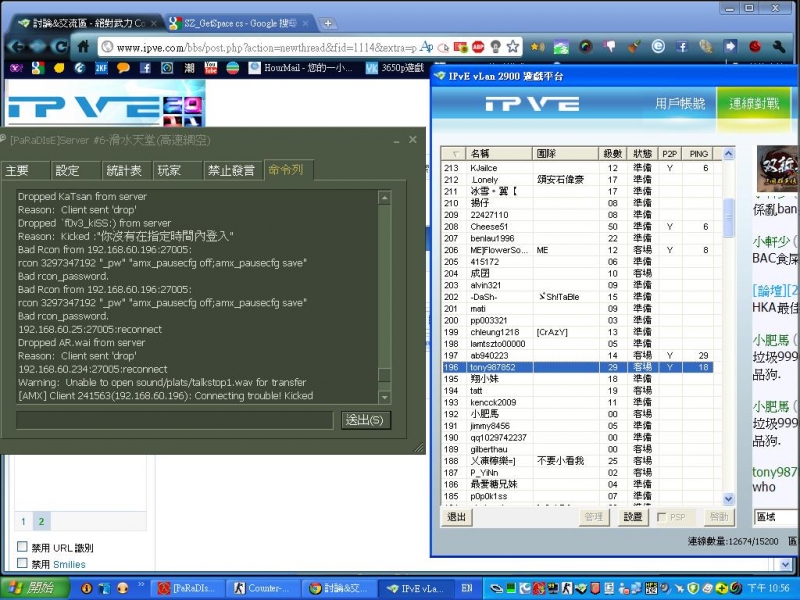Click the thumbs-down extension icon in Chrome toolbar
The width and height of the screenshot is (800, 600).
point(609,47)
